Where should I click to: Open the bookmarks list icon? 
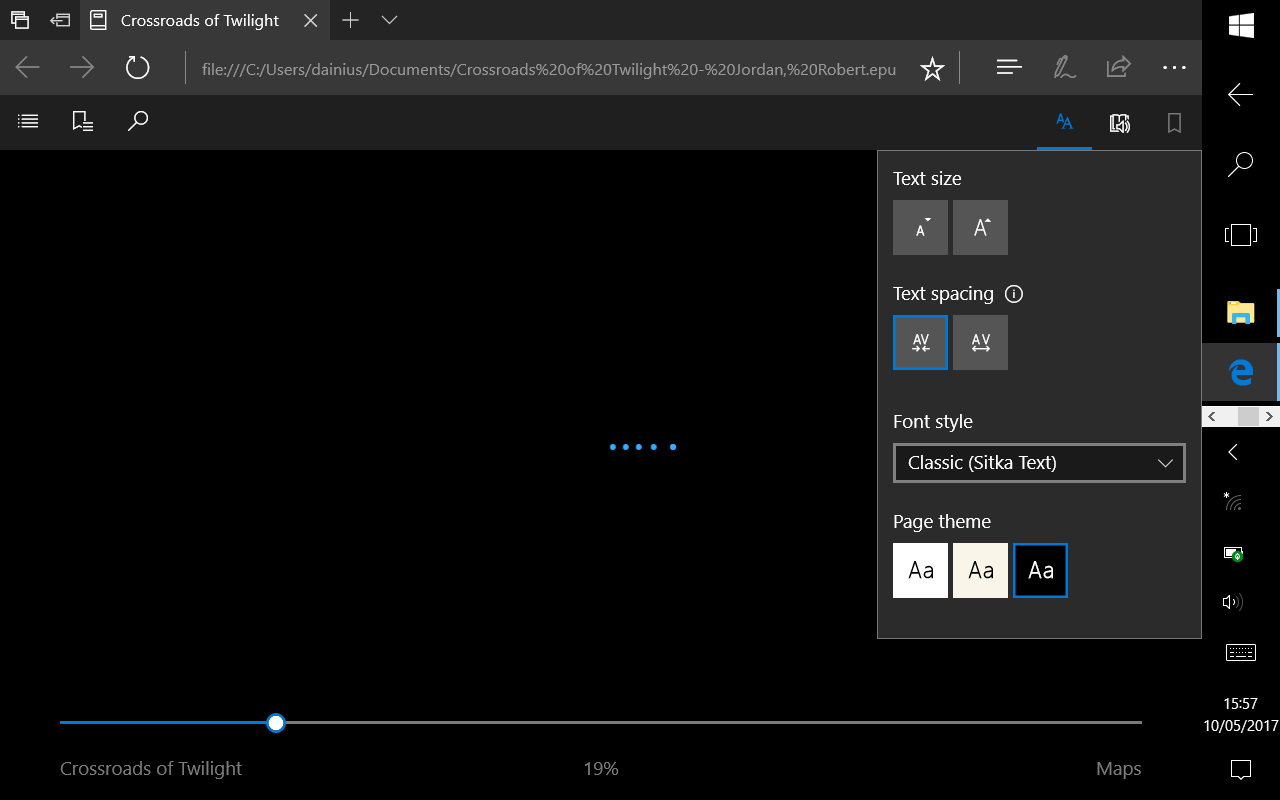click(x=83, y=122)
